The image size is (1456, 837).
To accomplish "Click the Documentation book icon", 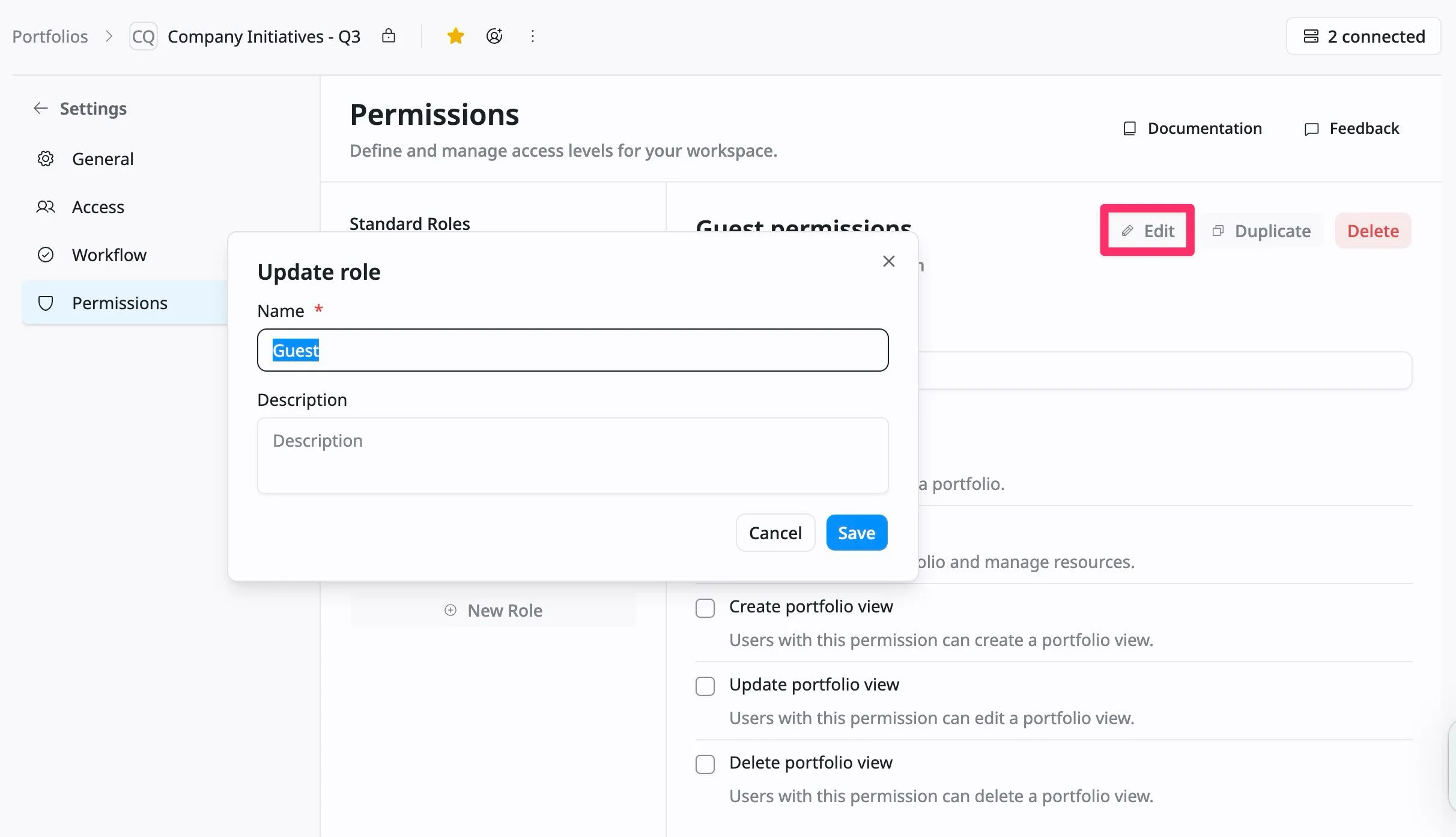I will click(x=1130, y=128).
